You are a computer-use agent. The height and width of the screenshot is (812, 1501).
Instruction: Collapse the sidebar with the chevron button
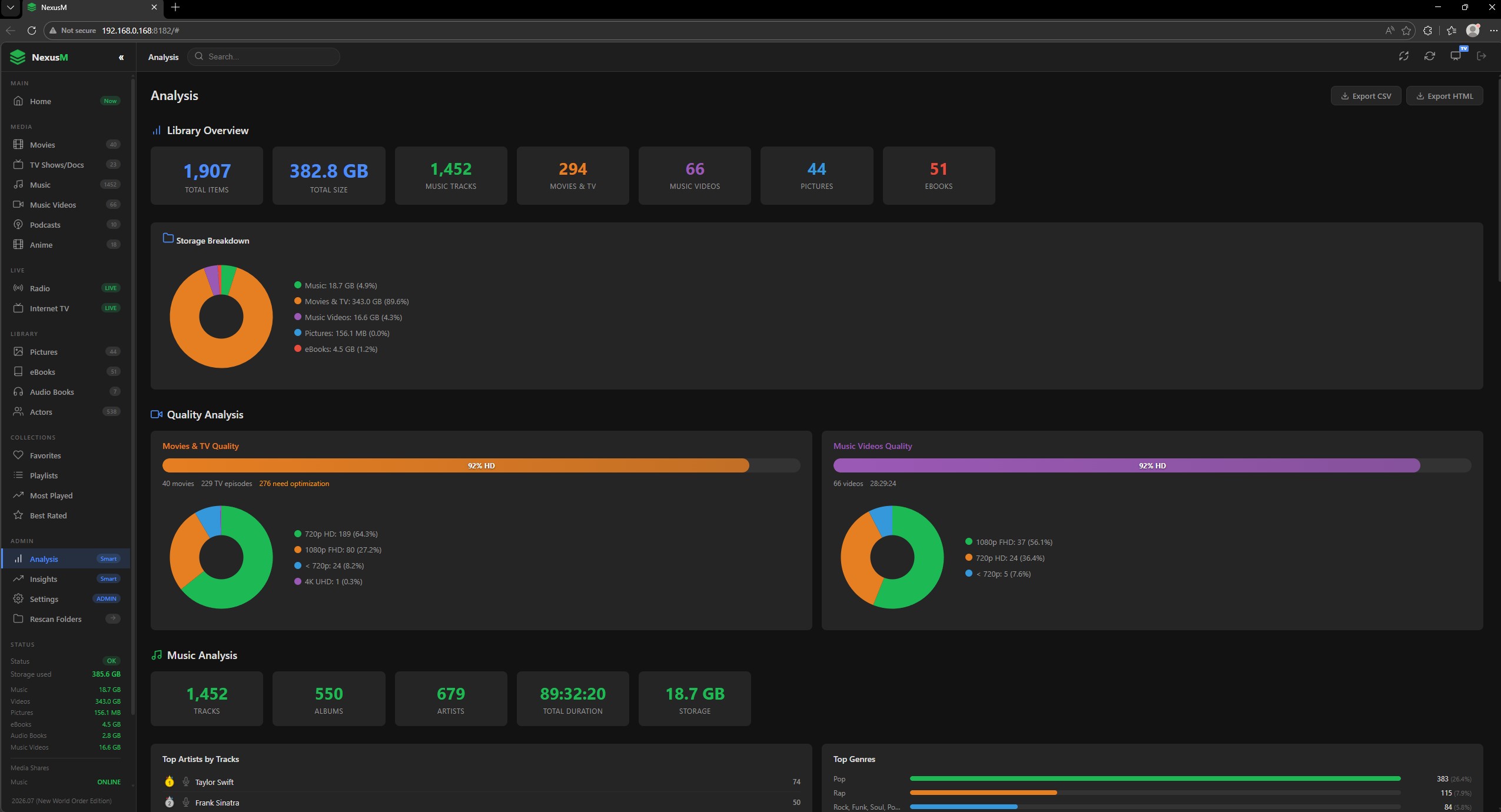pos(122,57)
